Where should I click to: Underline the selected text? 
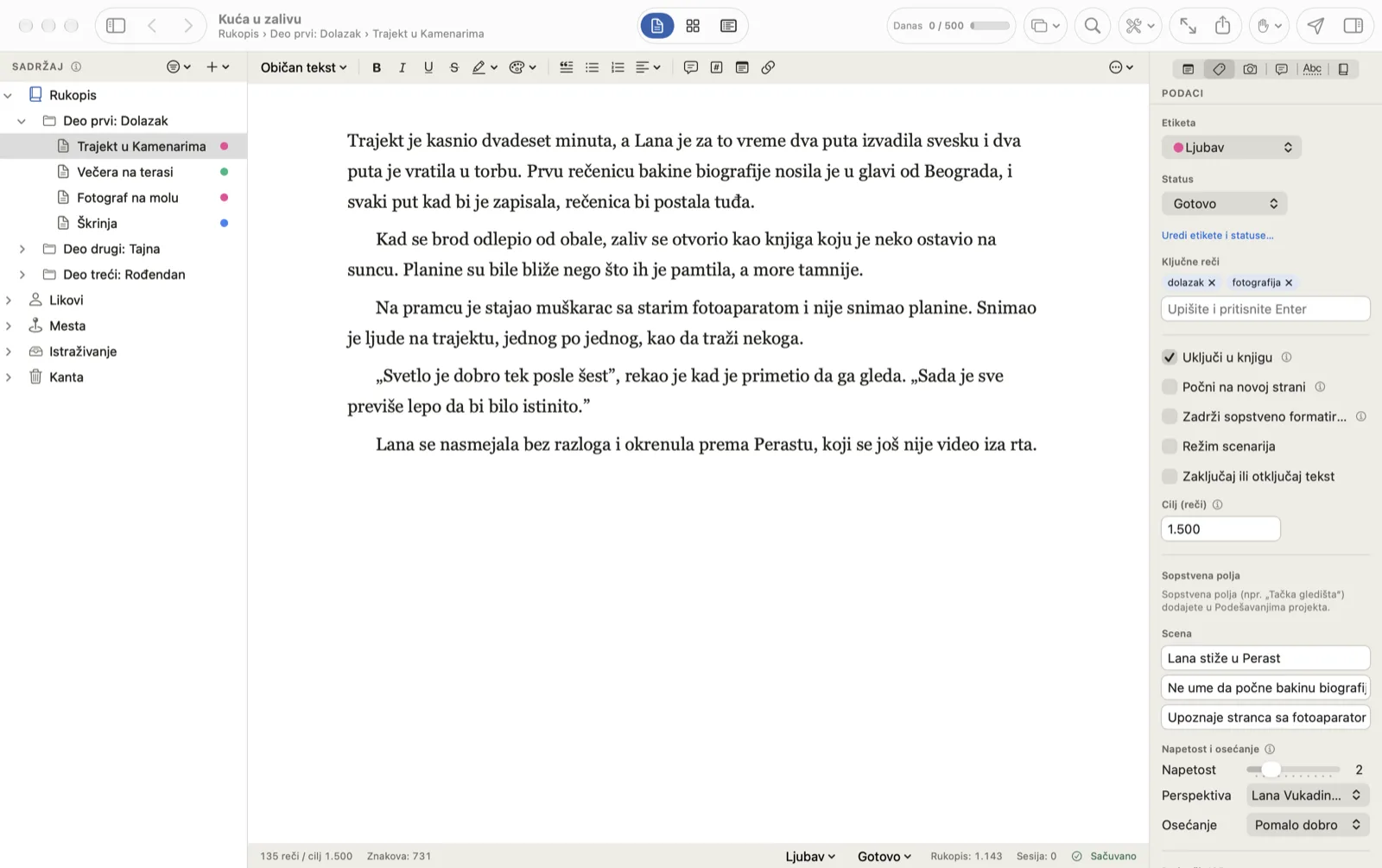click(x=428, y=67)
